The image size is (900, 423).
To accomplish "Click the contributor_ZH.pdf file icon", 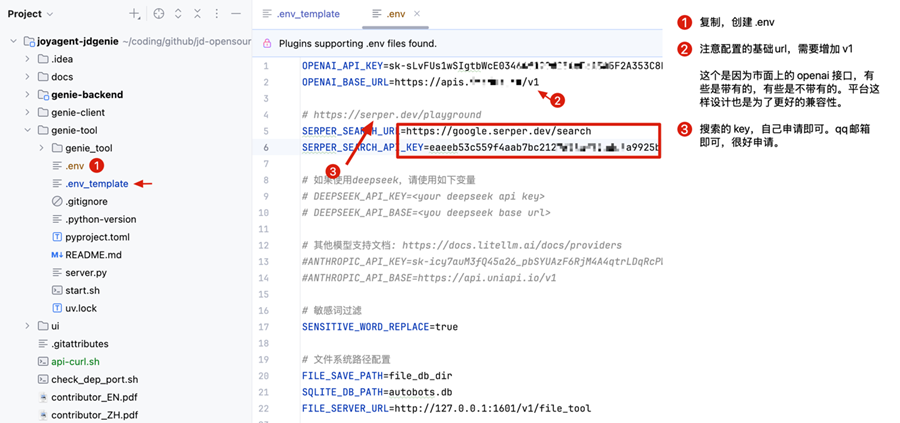I will pos(42,415).
